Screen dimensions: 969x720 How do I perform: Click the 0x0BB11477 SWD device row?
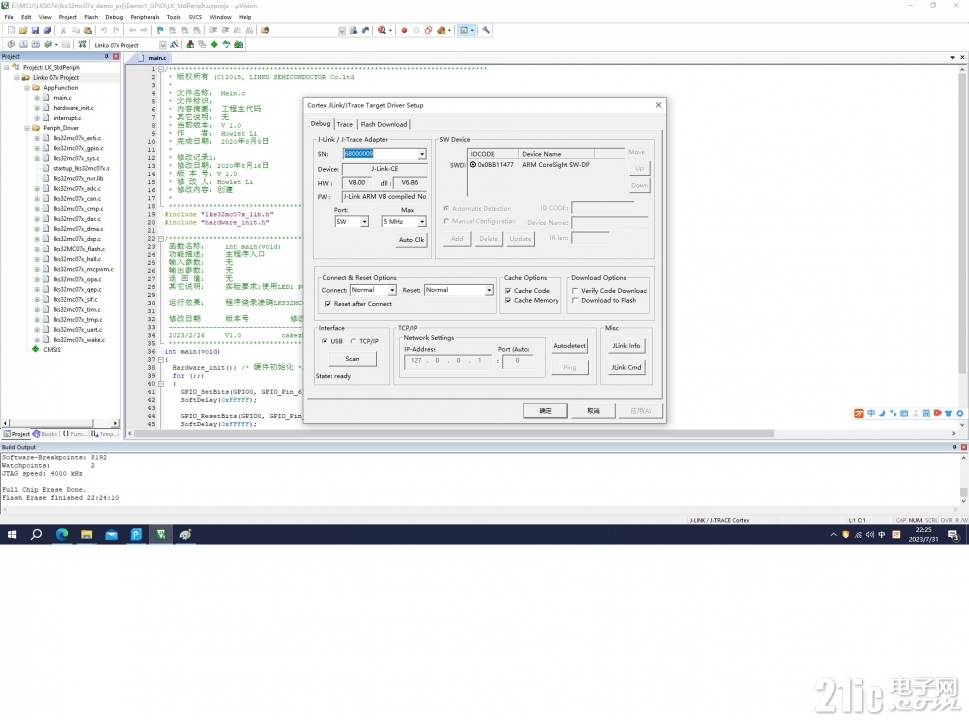(x=546, y=165)
